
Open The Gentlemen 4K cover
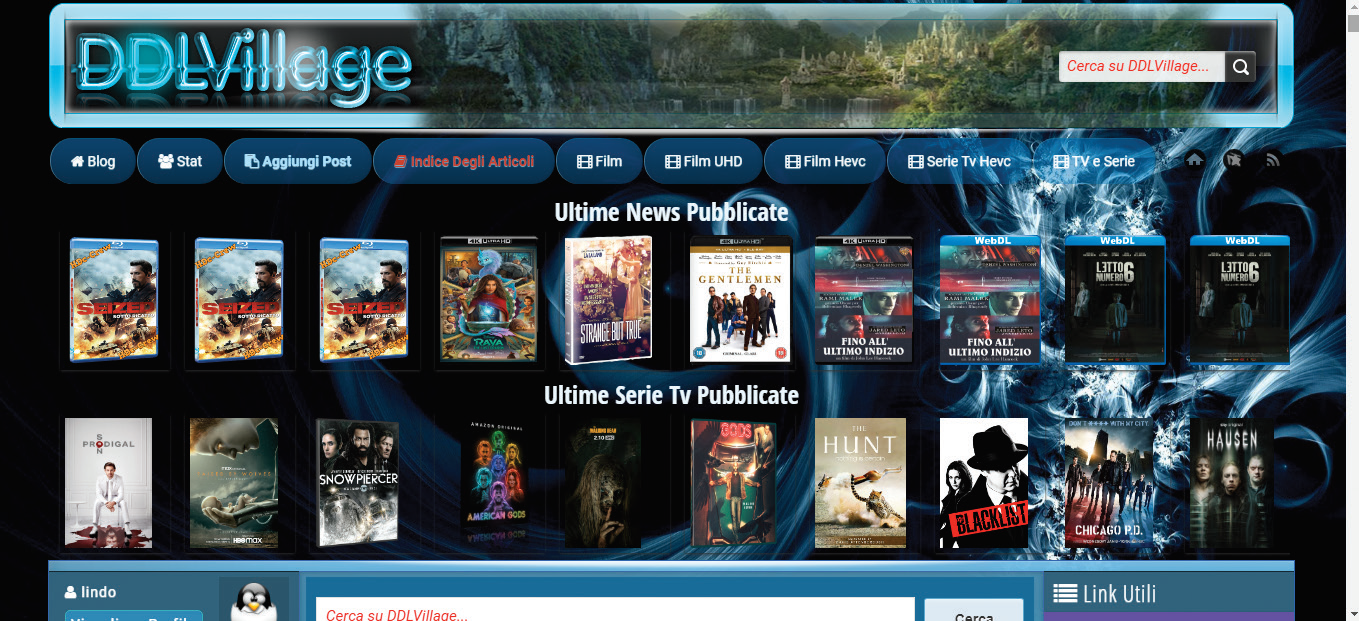click(x=740, y=299)
